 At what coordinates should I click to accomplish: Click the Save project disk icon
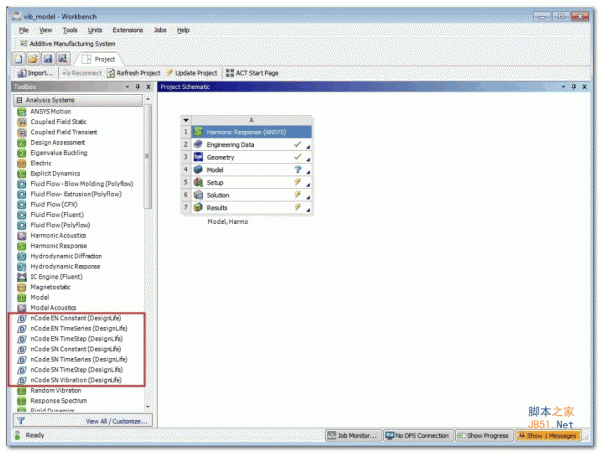click(46, 59)
